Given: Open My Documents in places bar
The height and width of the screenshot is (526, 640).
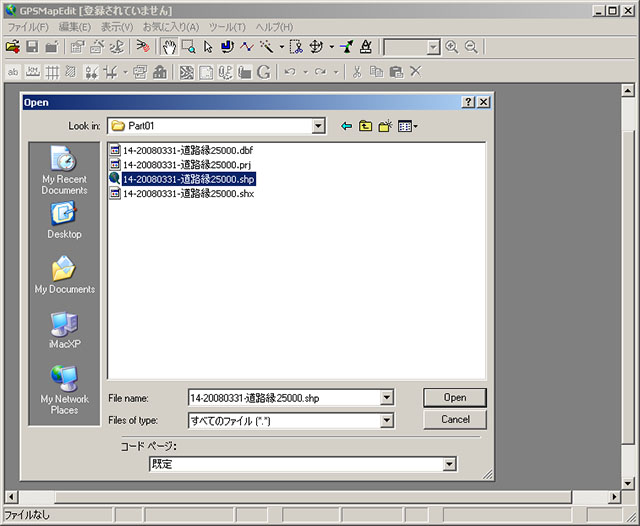Looking at the screenshot, I should point(64,275).
